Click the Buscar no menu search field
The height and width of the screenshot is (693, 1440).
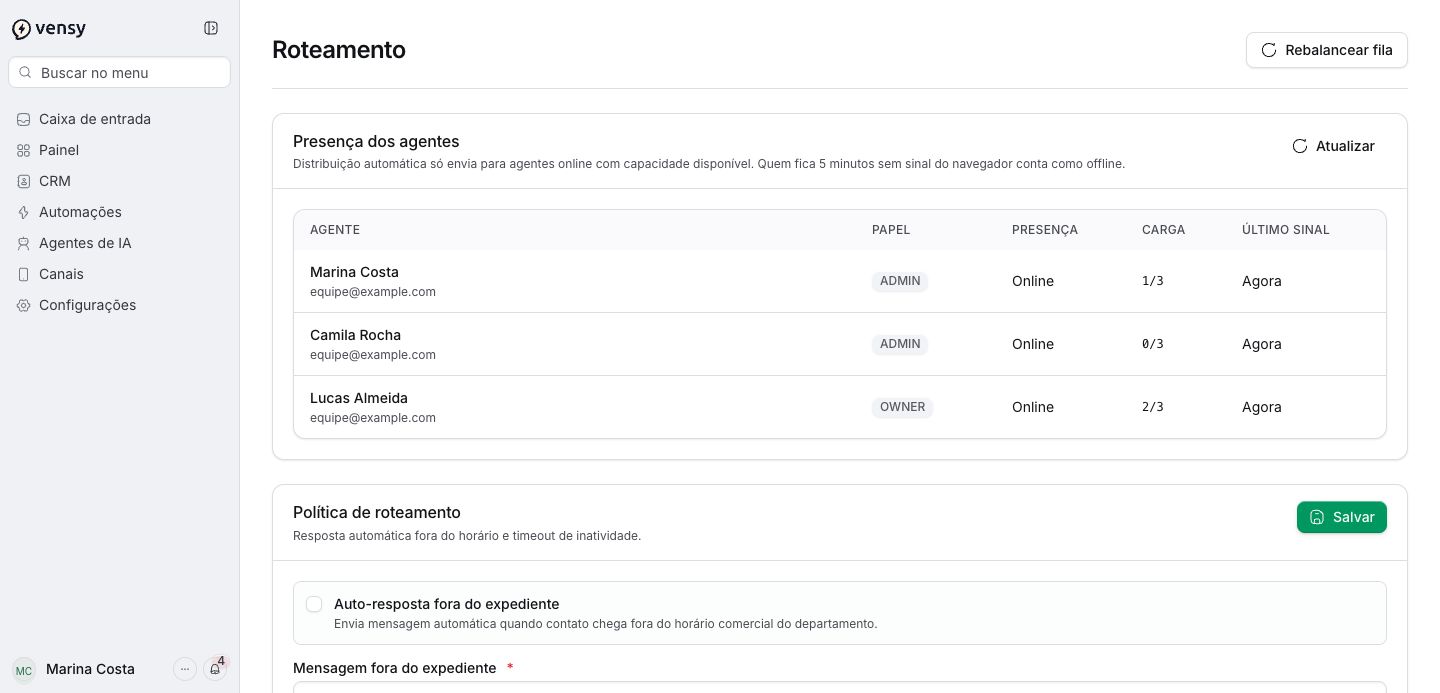click(120, 72)
